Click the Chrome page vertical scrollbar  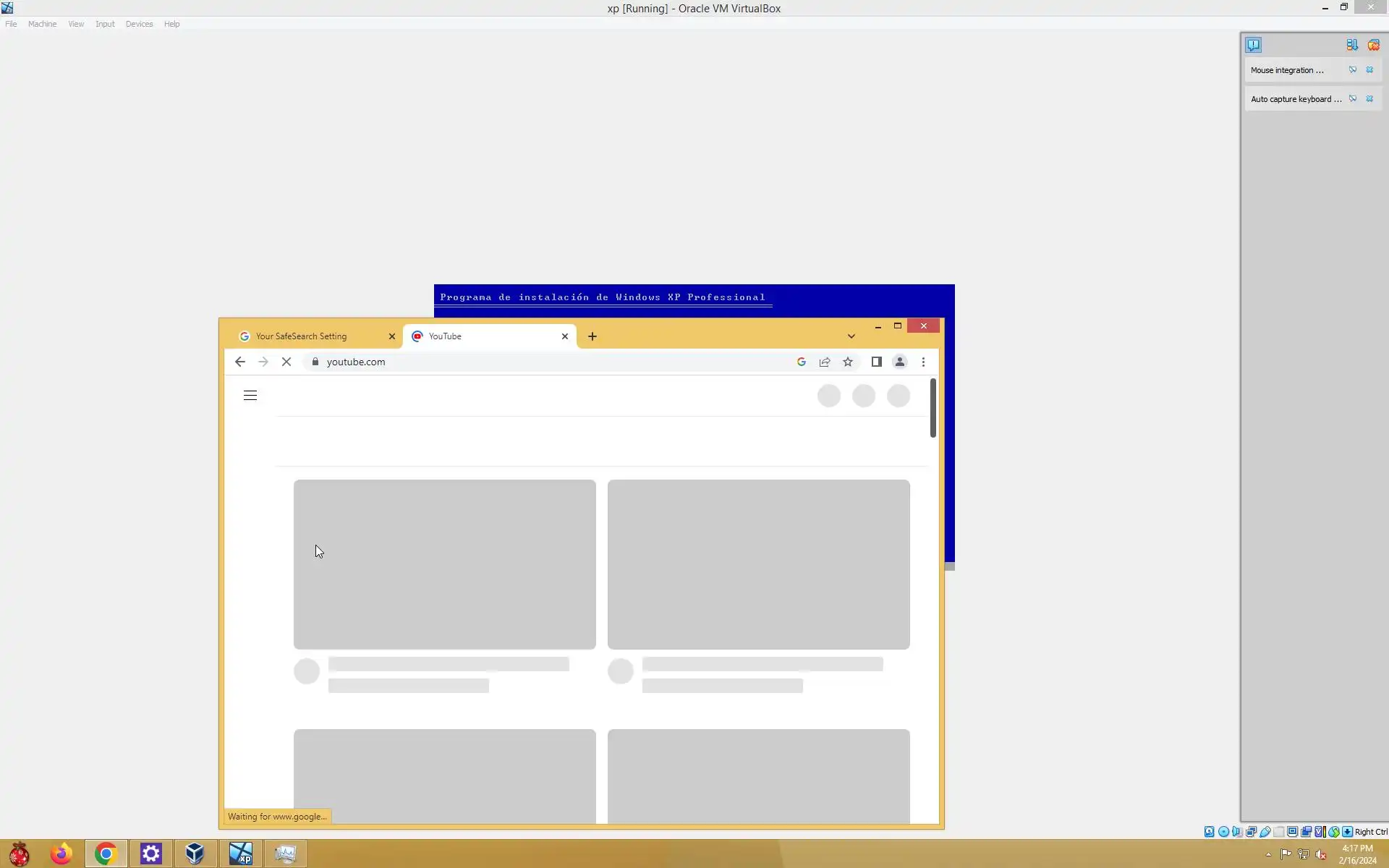click(933, 407)
